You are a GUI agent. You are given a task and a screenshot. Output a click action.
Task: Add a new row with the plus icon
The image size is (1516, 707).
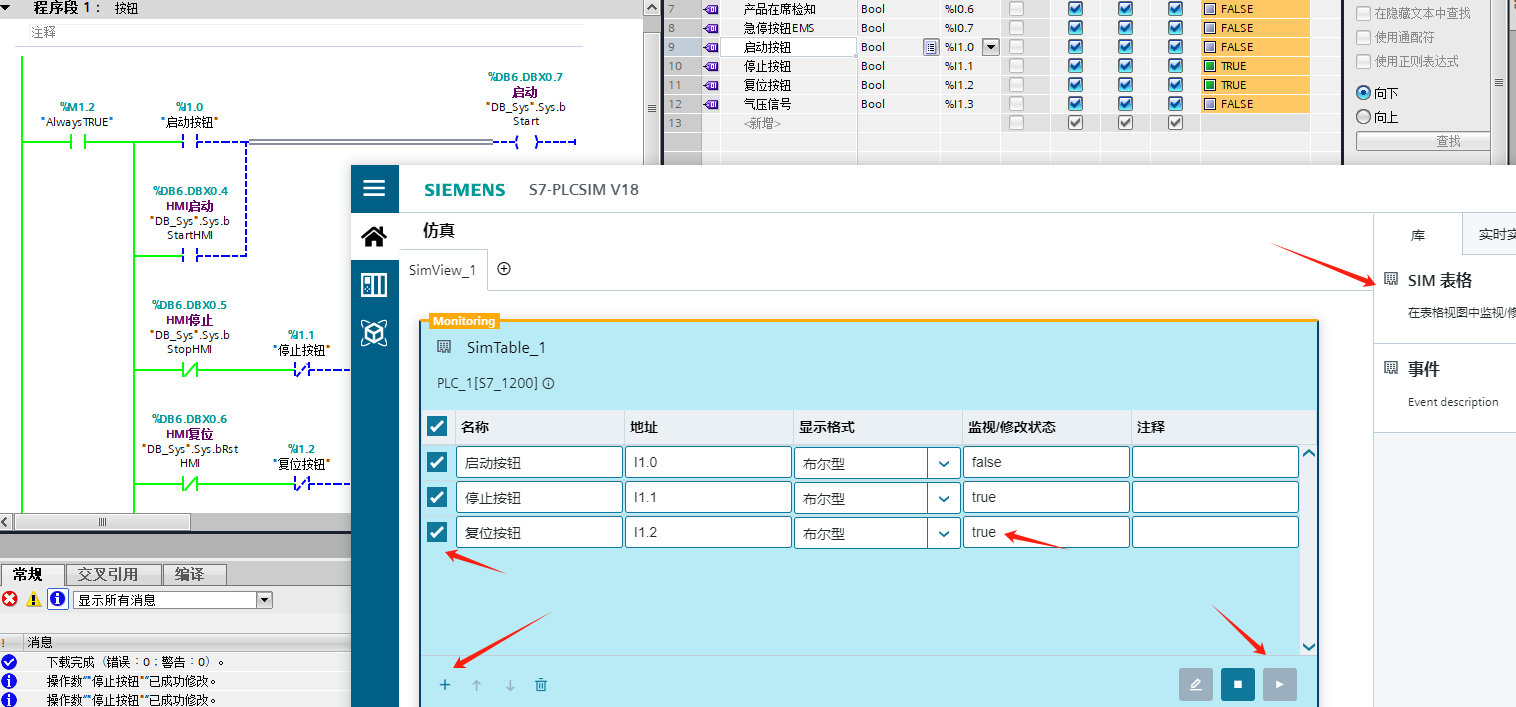click(x=445, y=685)
